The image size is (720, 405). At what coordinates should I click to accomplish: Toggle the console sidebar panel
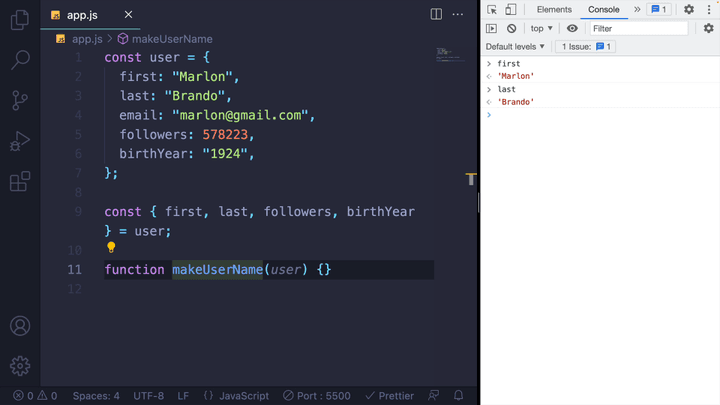click(x=491, y=29)
